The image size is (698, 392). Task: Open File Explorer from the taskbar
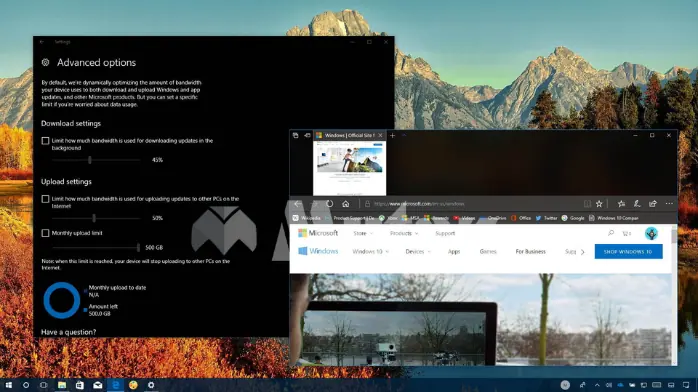click(62, 385)
